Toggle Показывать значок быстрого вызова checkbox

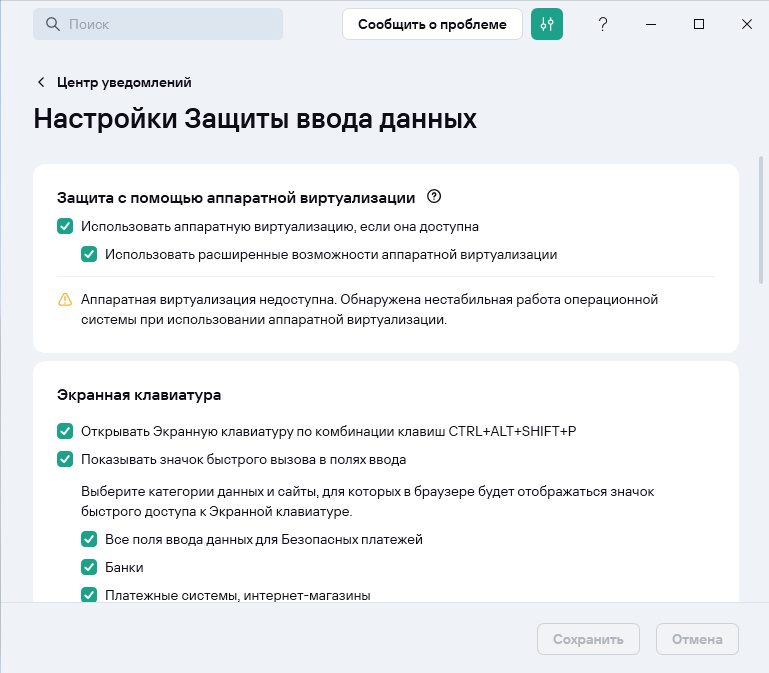tap(65, 459)
